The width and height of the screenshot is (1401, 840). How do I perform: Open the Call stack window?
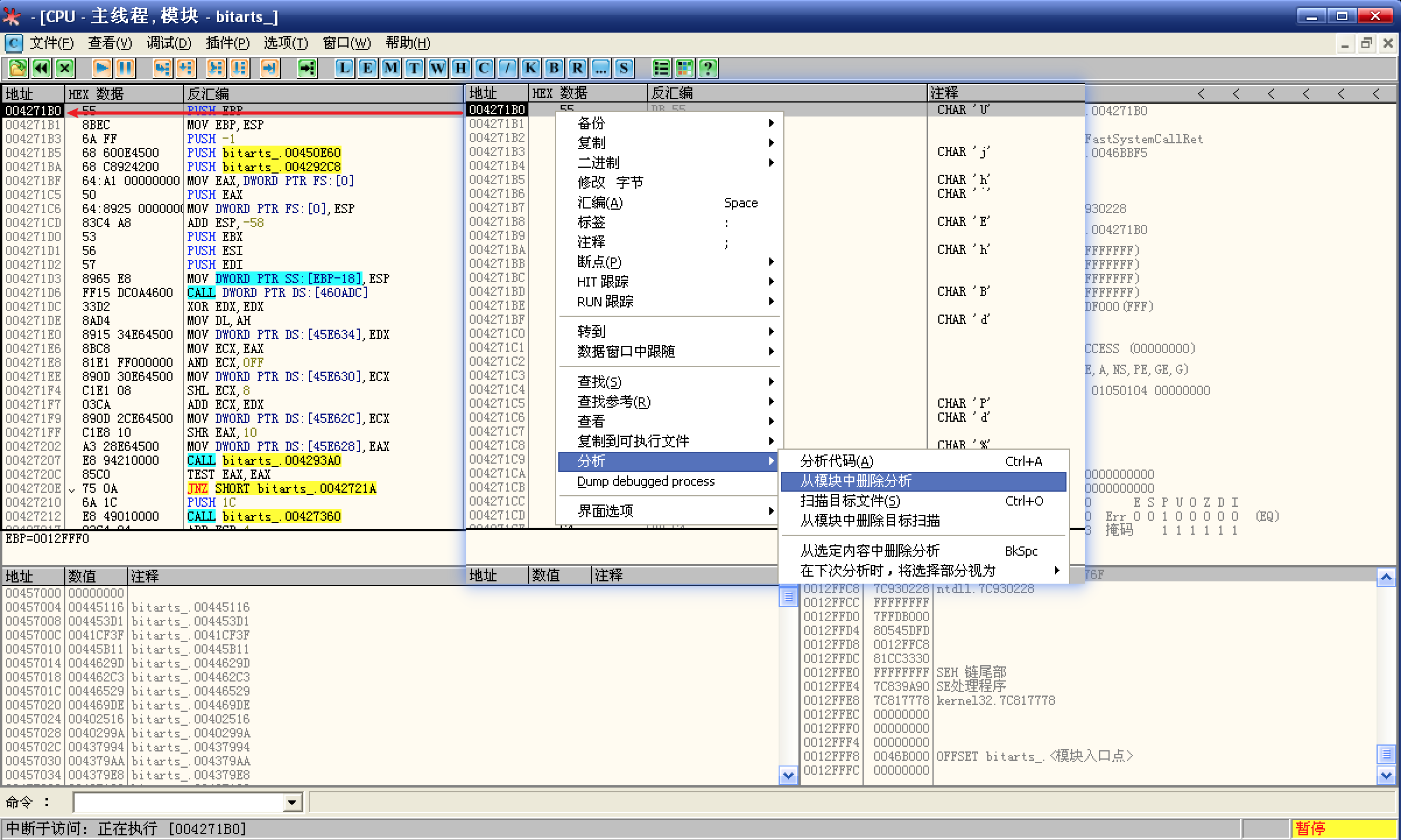click(x=530, y=68)
